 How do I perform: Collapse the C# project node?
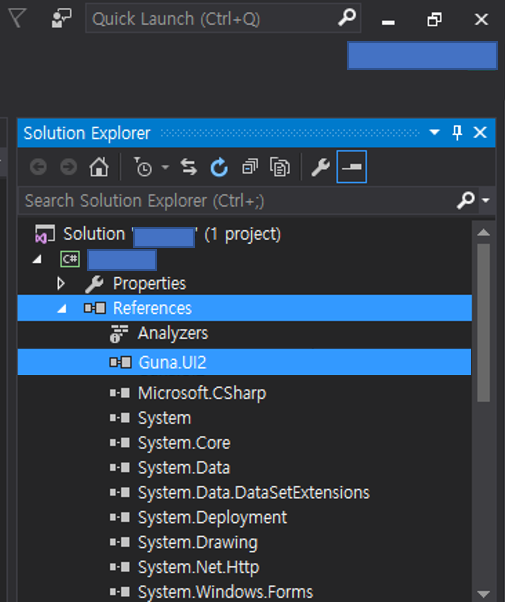(37, 260)
